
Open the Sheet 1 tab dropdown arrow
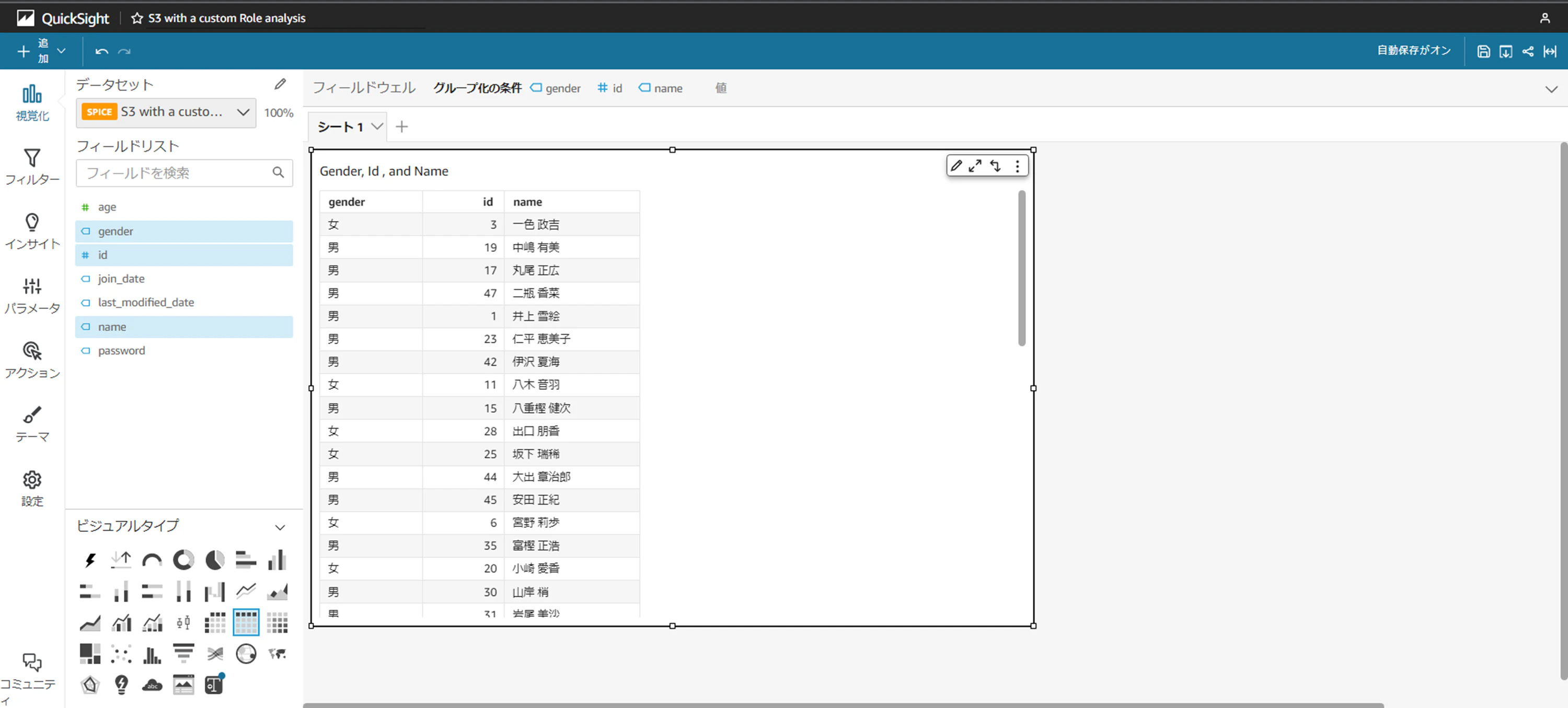tap(377, 126)
